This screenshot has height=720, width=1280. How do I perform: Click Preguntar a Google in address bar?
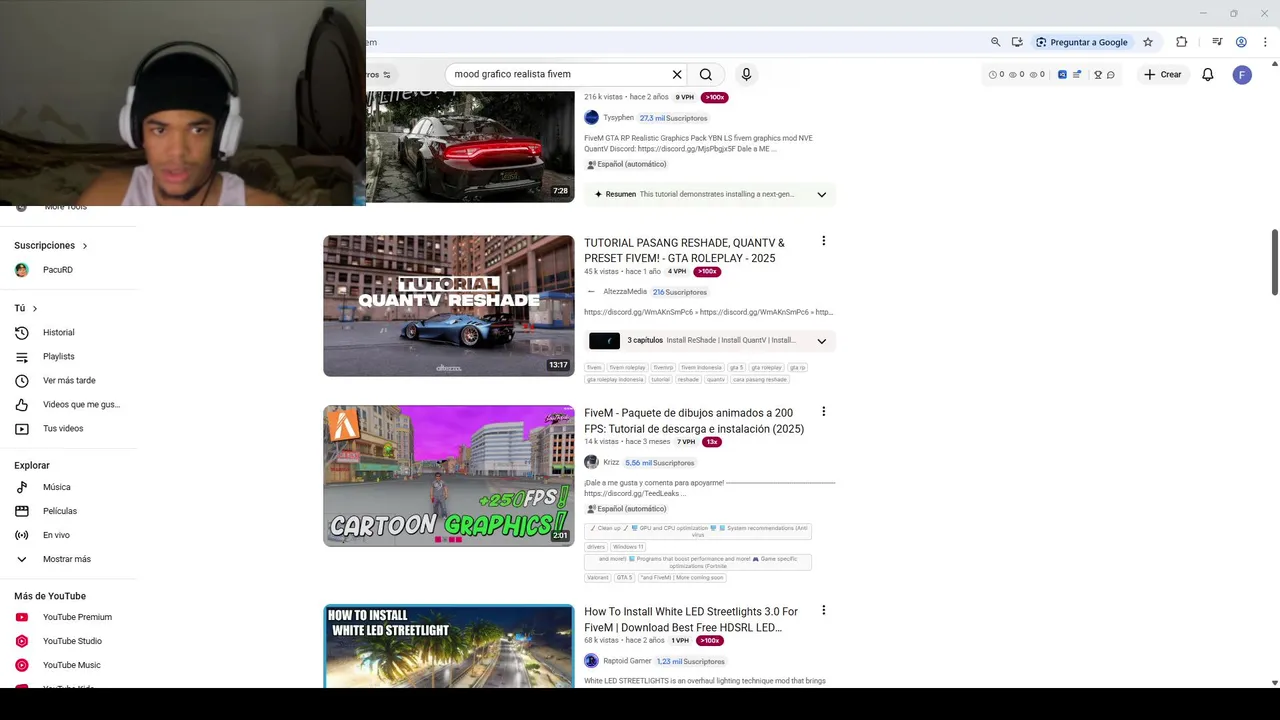click(x=1081, y=42)
